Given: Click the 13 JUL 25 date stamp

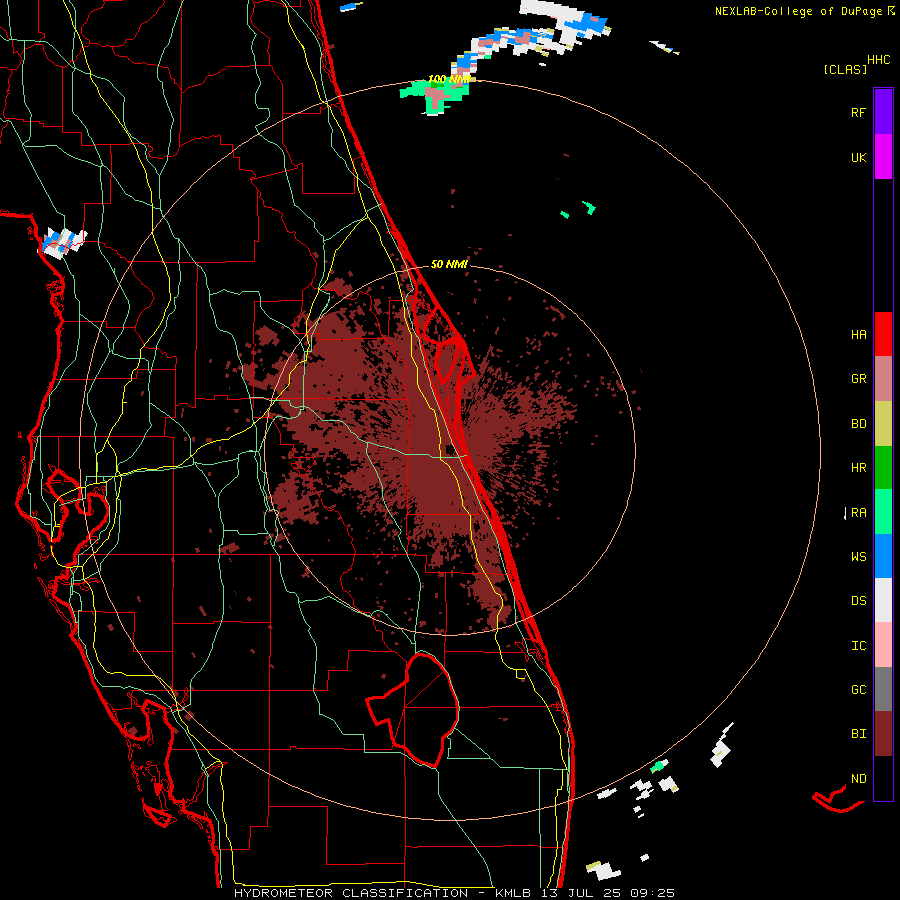Looking at the screenshot, I should click(581, 893).
